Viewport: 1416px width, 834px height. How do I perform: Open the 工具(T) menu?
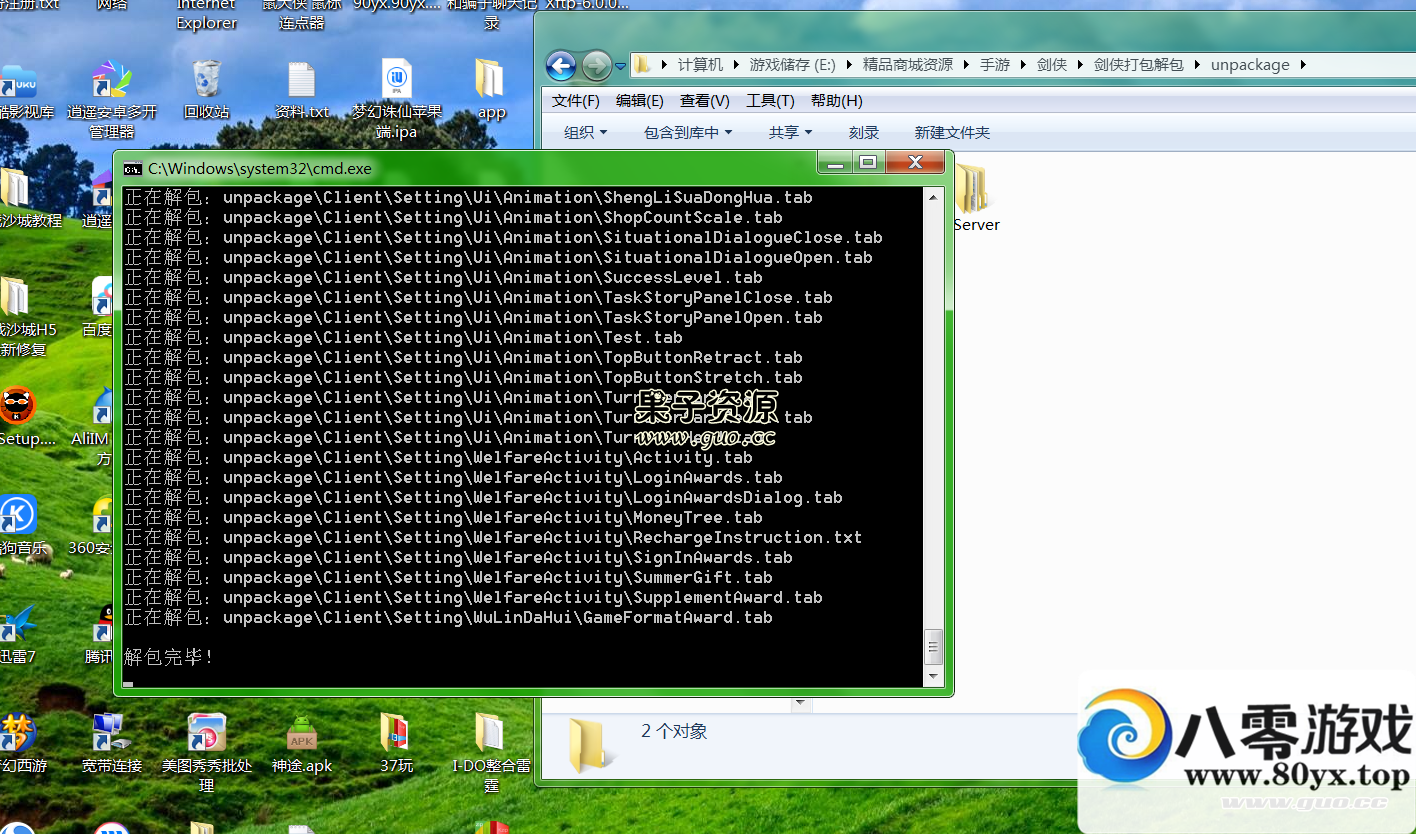click(769, 101)
